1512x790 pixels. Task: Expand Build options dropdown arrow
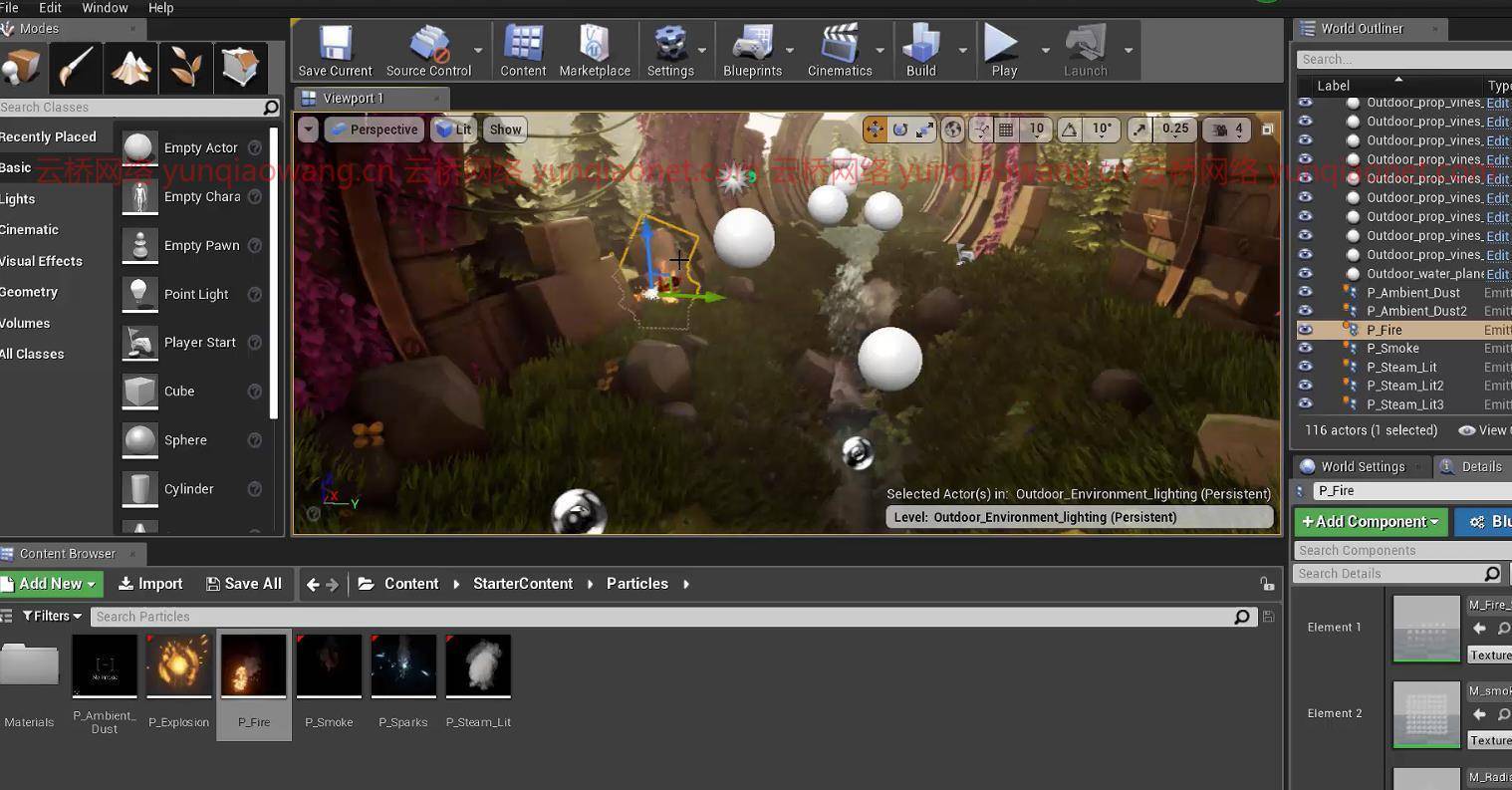click(962, 50)
